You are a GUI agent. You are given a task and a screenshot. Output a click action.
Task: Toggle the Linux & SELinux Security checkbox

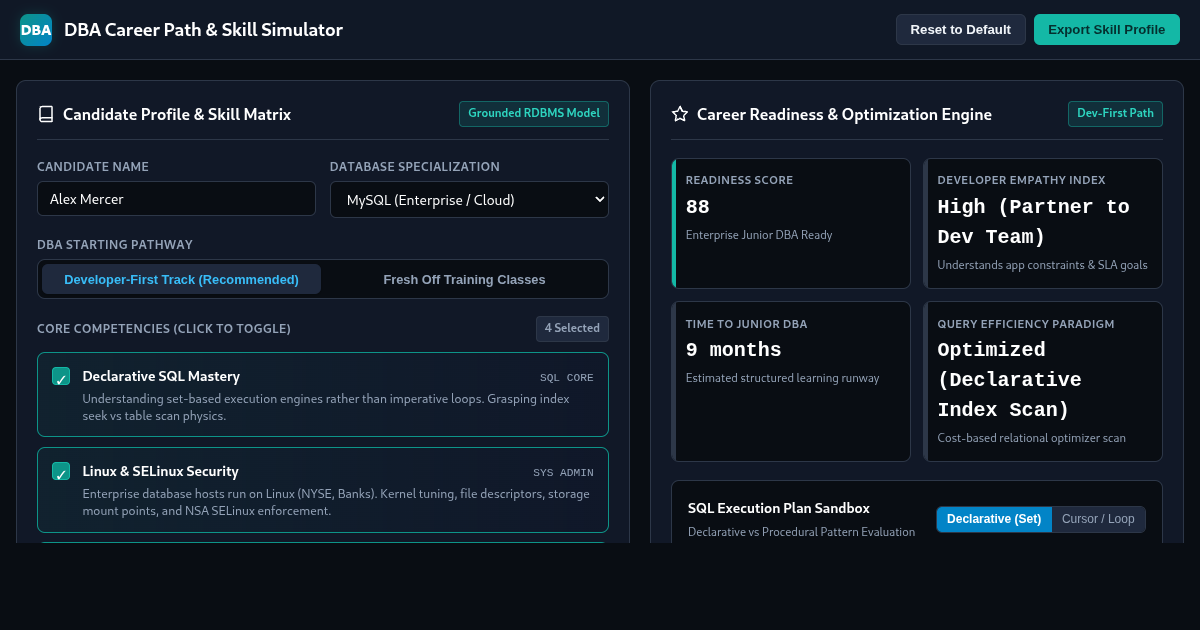coord(61,471)
